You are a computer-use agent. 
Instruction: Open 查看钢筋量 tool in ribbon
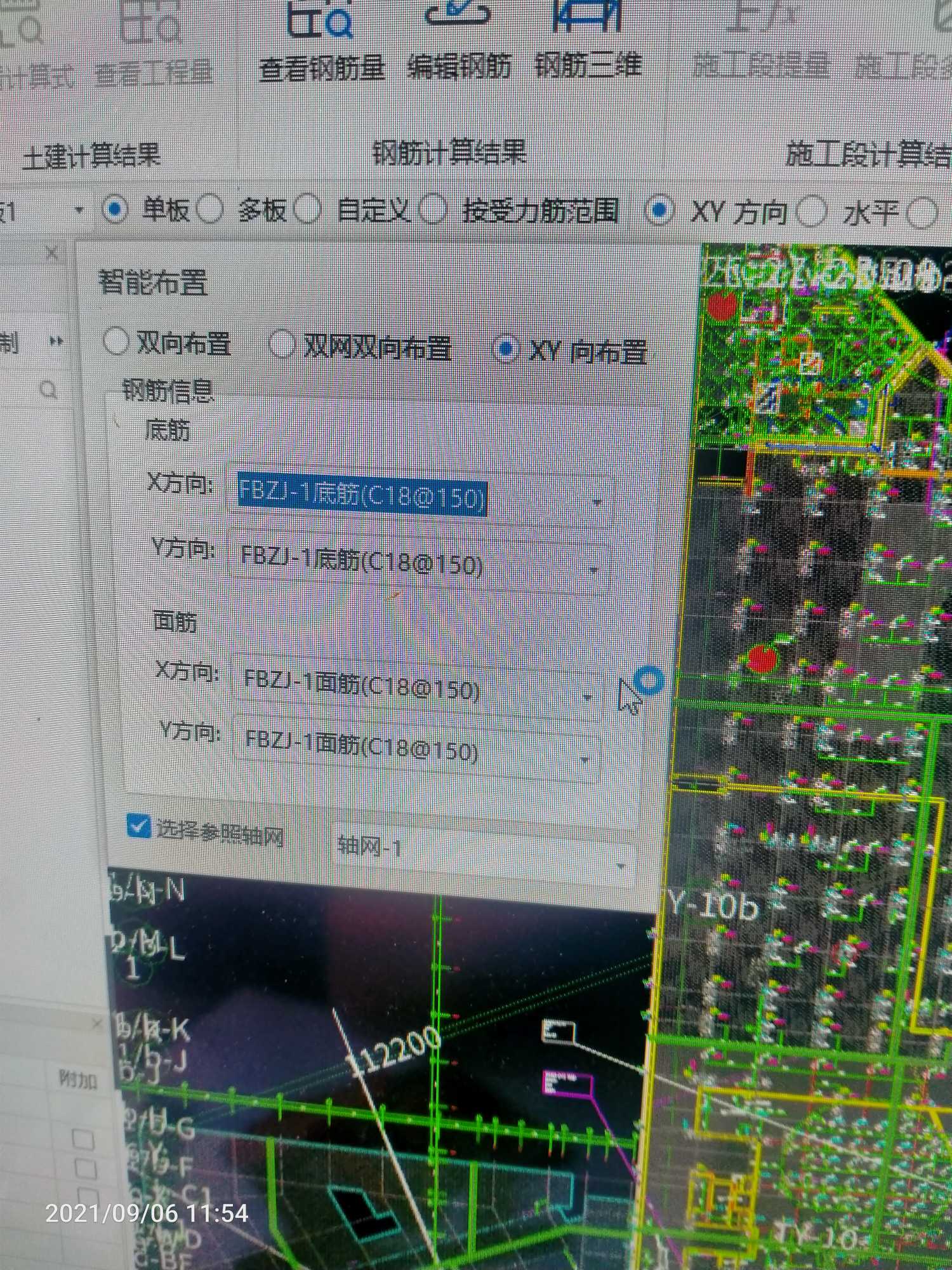[322, 44]
